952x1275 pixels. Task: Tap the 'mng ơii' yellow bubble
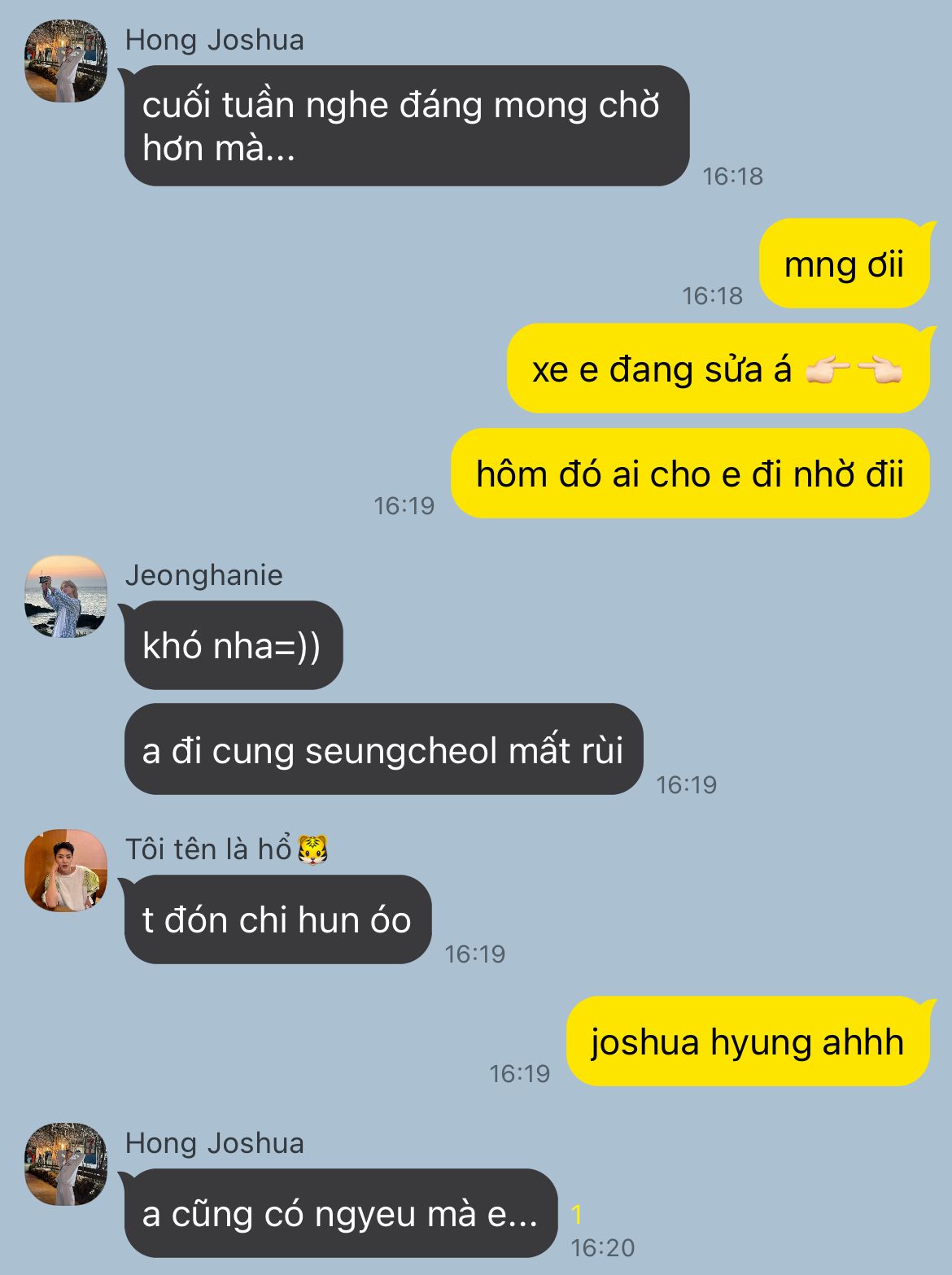click(845, 264)
